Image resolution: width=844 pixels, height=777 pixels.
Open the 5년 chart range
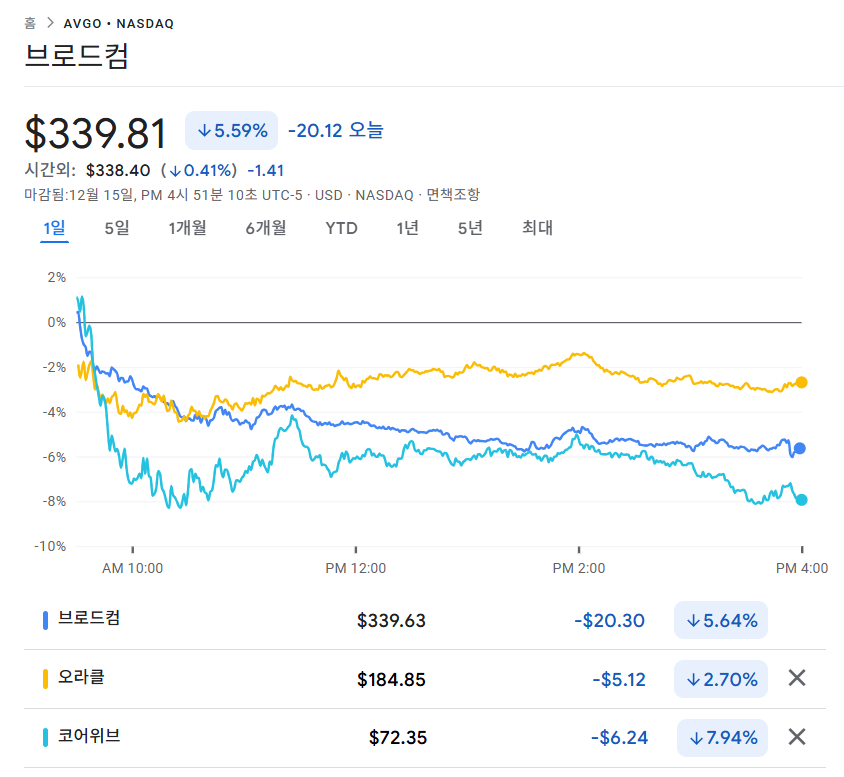coord(470,228)
